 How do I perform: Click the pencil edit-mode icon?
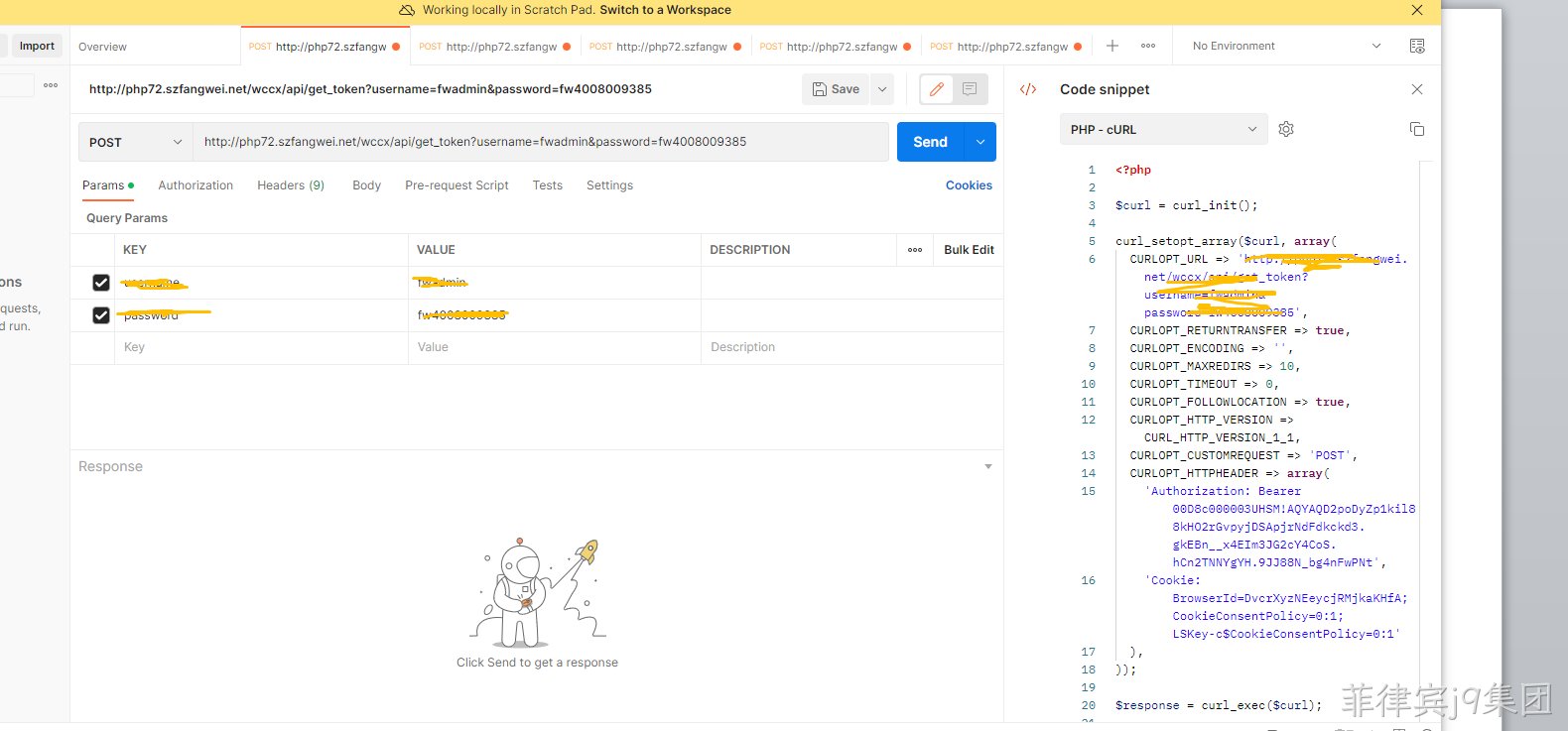coord(936,89)
